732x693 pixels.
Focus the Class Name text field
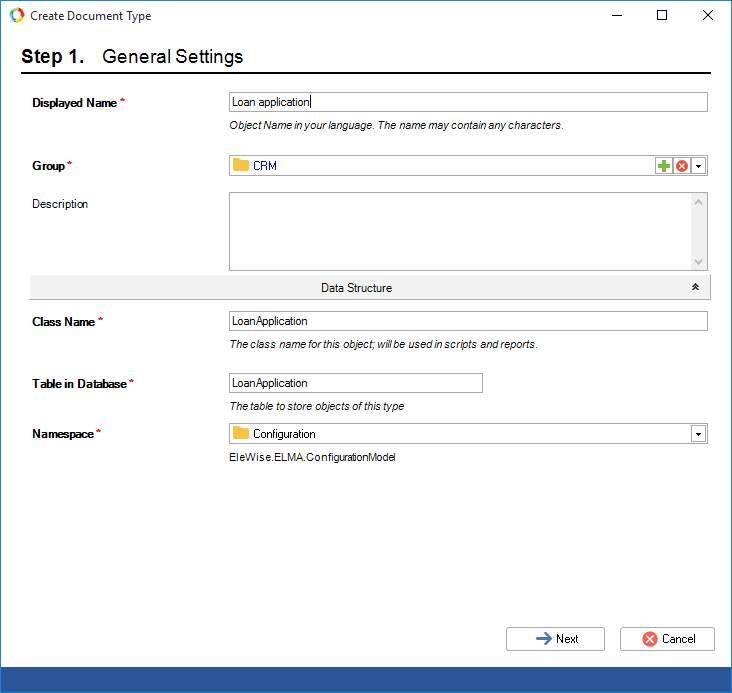468,321
